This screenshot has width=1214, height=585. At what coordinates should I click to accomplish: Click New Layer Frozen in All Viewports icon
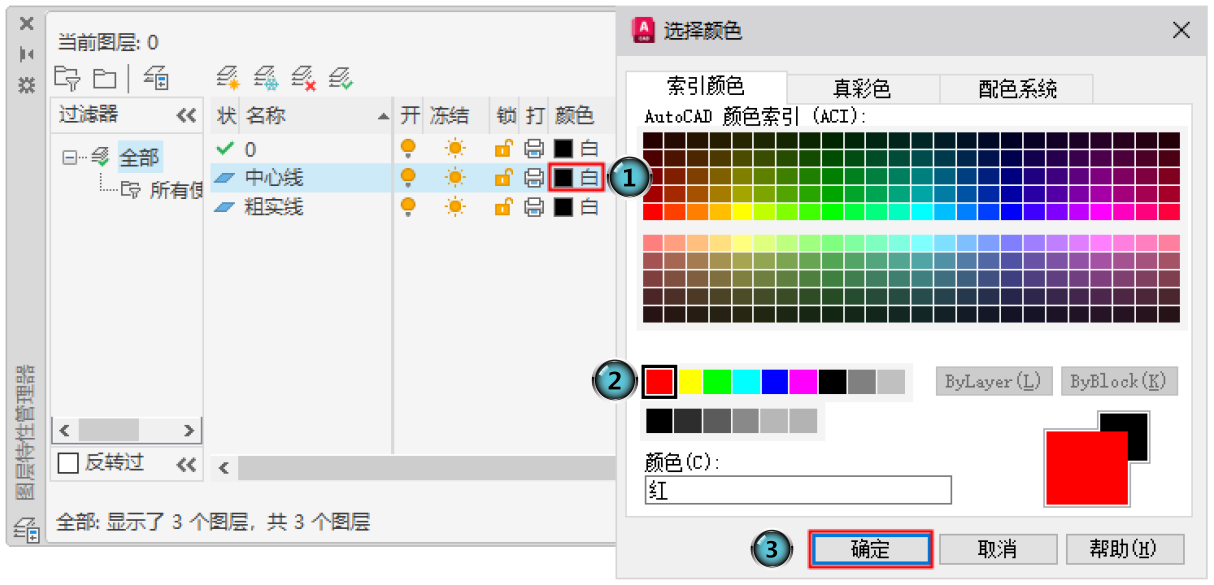[x=265, y=78]
